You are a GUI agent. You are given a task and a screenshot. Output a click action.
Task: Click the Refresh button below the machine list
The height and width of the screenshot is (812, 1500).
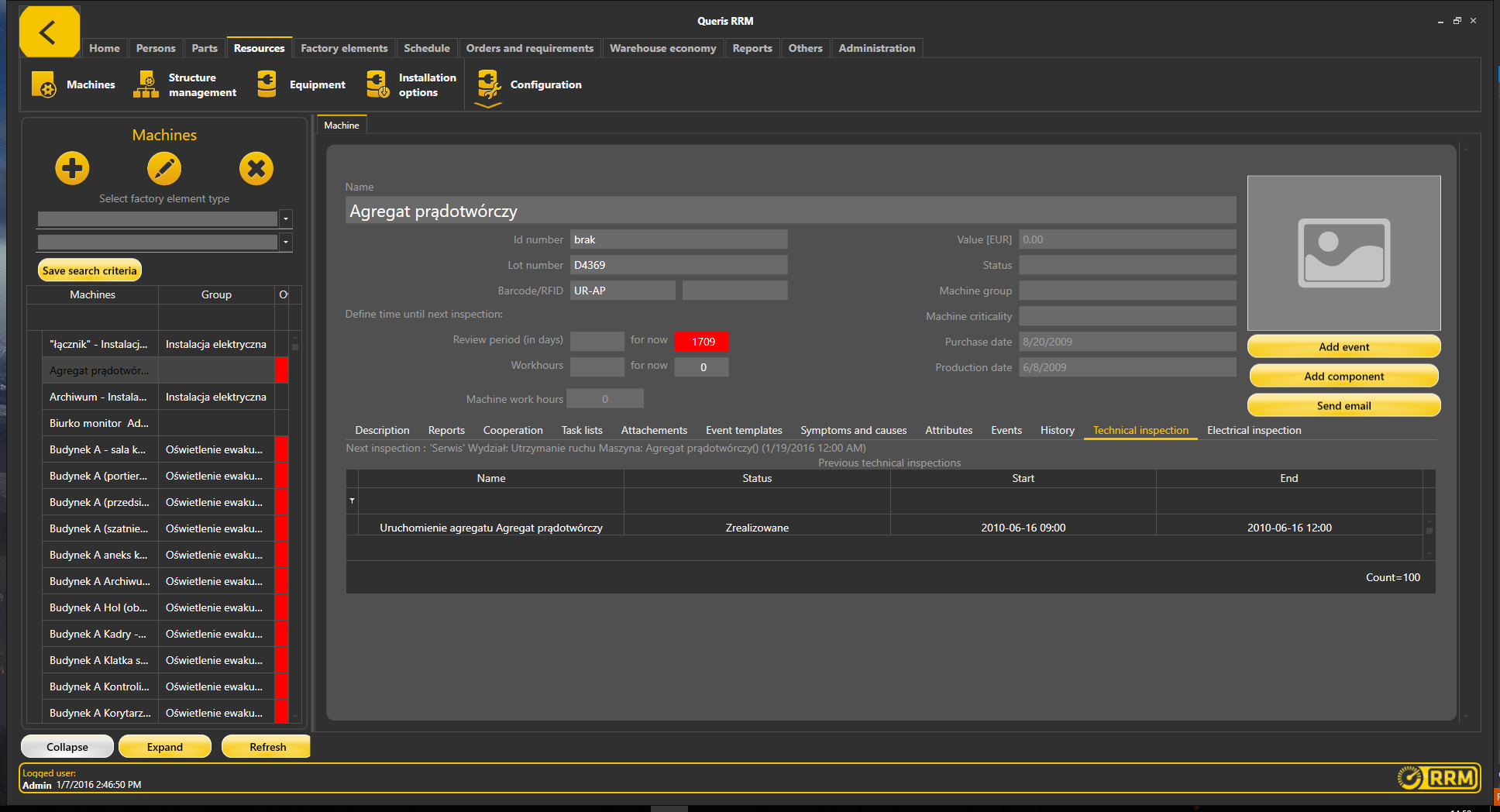click(266, 746)
